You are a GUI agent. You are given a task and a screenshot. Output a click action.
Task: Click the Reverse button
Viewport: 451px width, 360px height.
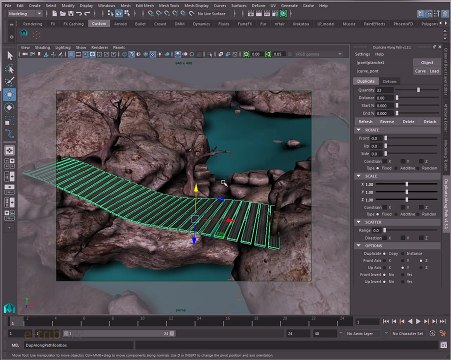[x=387, y=121]
